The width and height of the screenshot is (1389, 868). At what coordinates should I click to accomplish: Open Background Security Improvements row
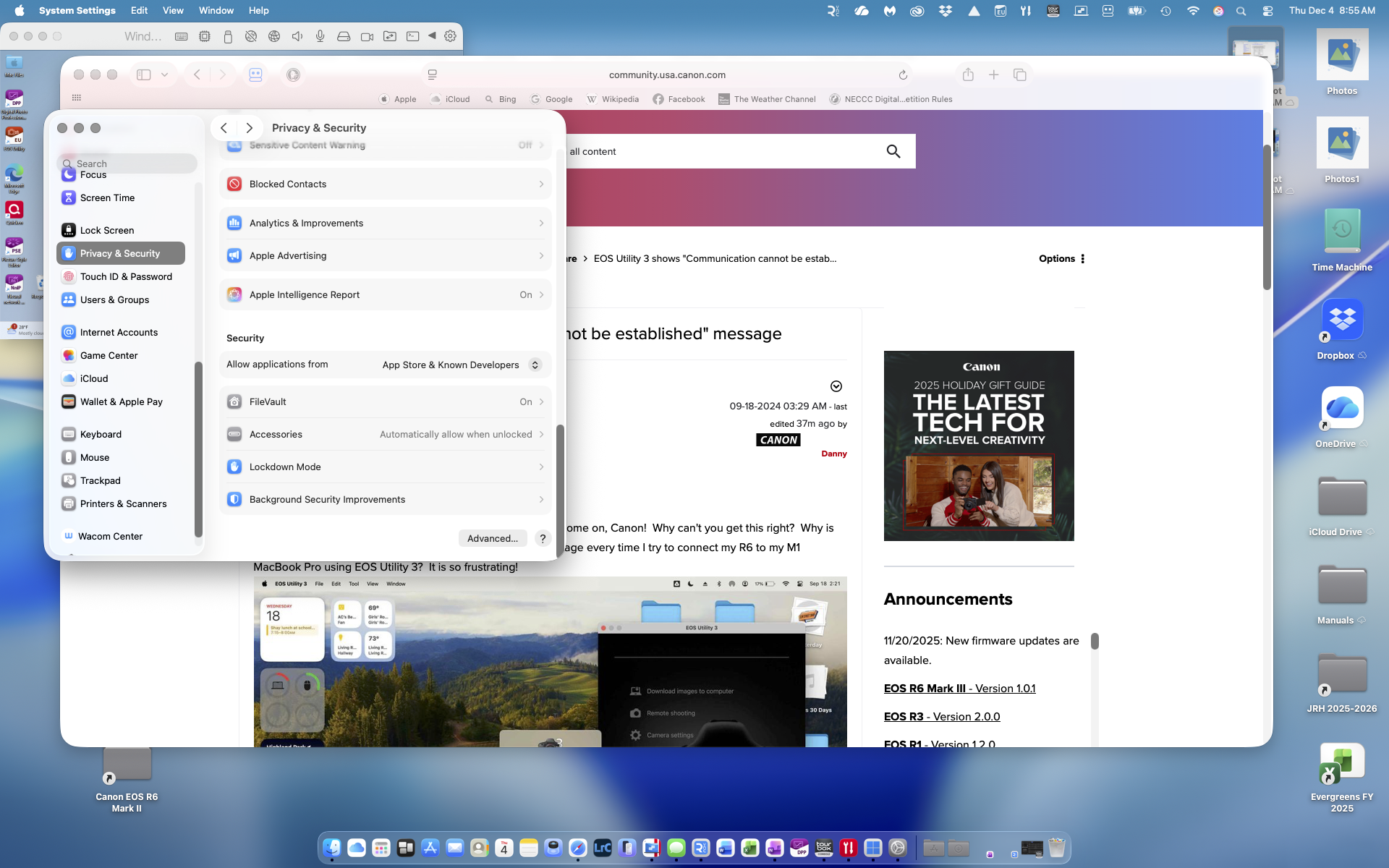pos(386,499)
